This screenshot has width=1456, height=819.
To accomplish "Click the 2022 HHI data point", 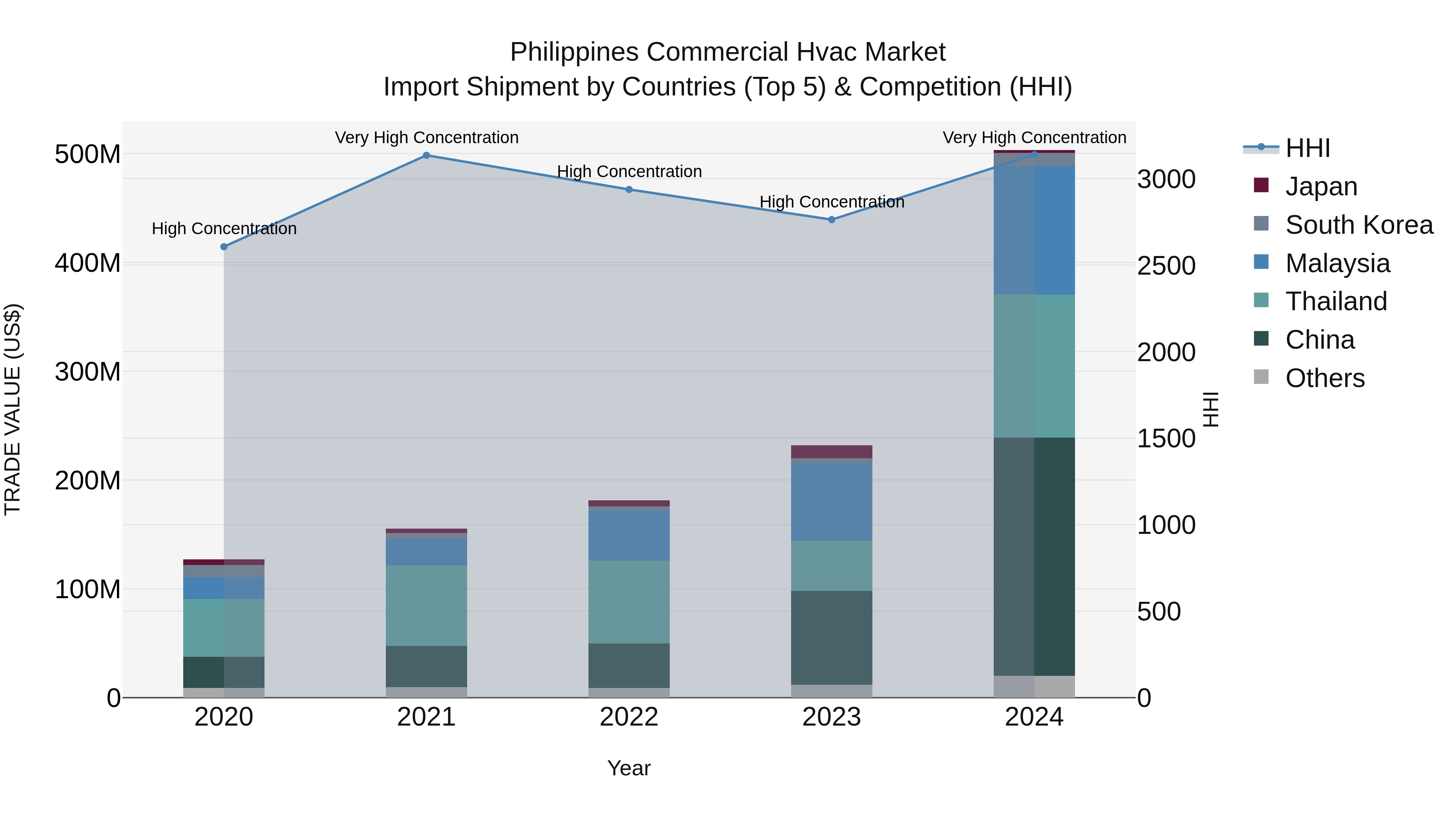I will pyautogui.click(x=629, y=189).
